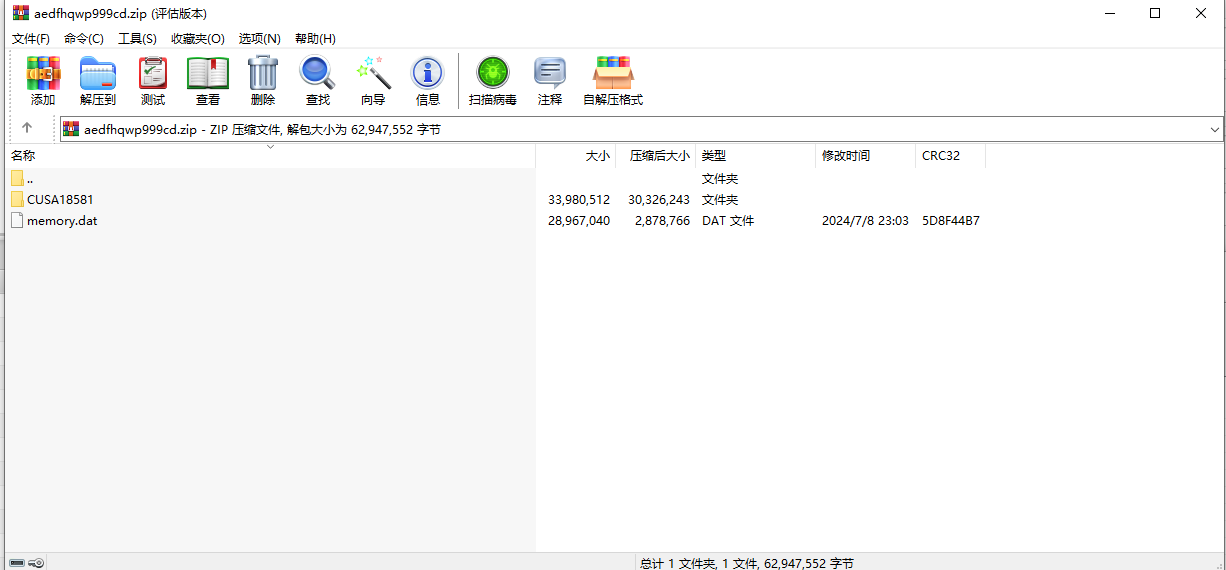Click packed size 2,878,766
This screenshot has height=570, width=1226.
pos(662,221)
